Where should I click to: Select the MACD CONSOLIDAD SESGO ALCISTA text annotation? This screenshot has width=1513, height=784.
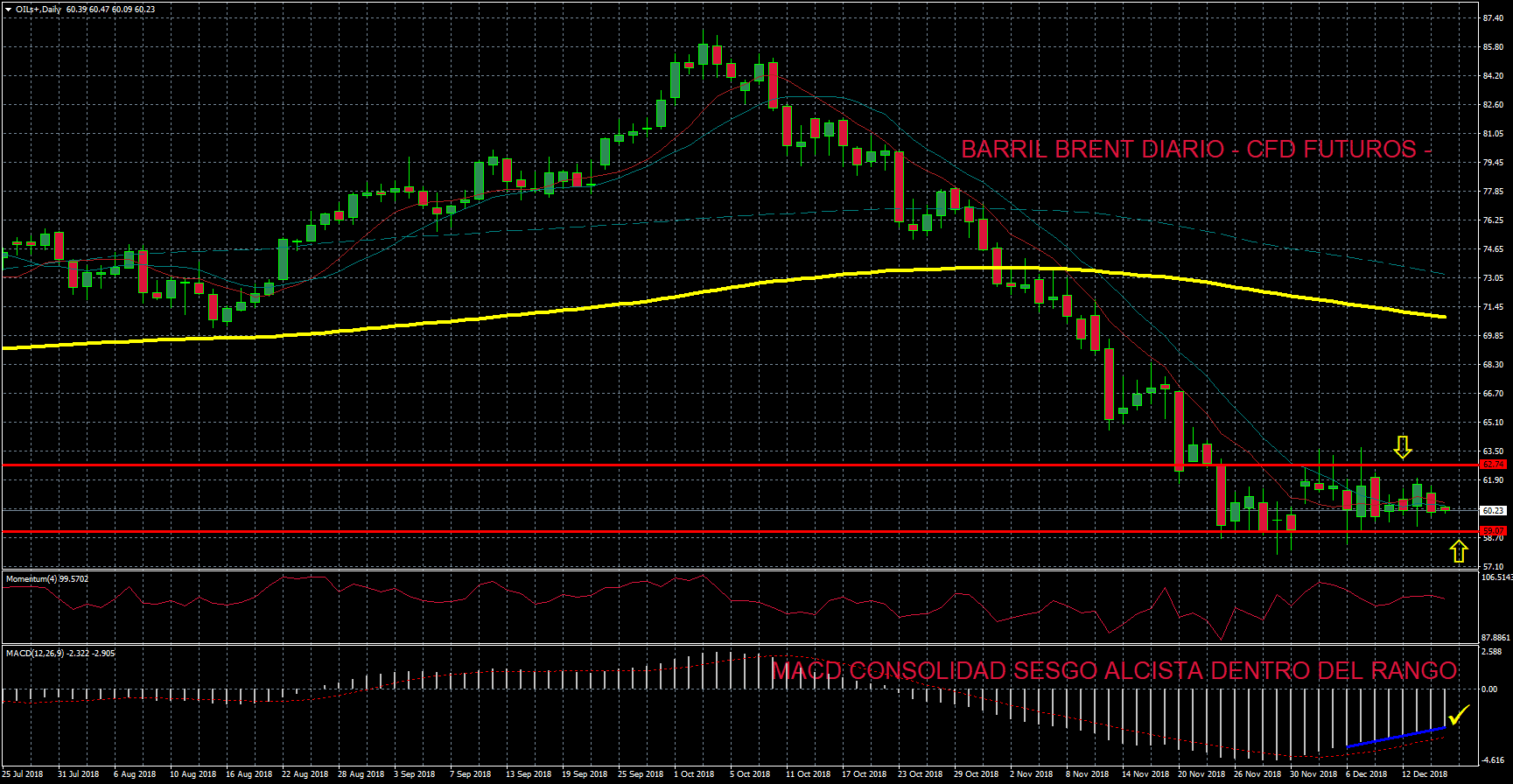pyautogui.click(x=1114, y=671)
